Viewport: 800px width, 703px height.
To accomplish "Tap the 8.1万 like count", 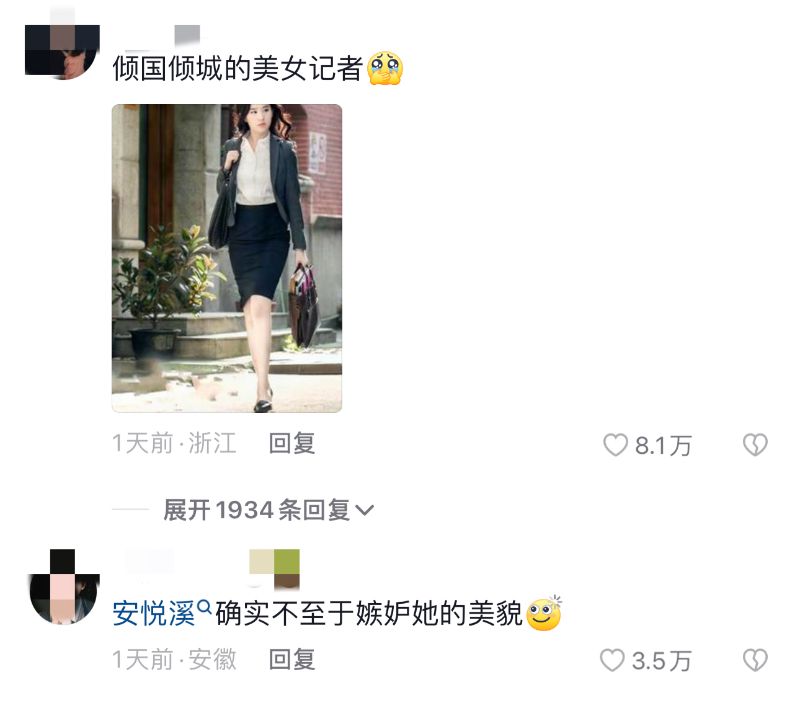I will pos(663,445).
